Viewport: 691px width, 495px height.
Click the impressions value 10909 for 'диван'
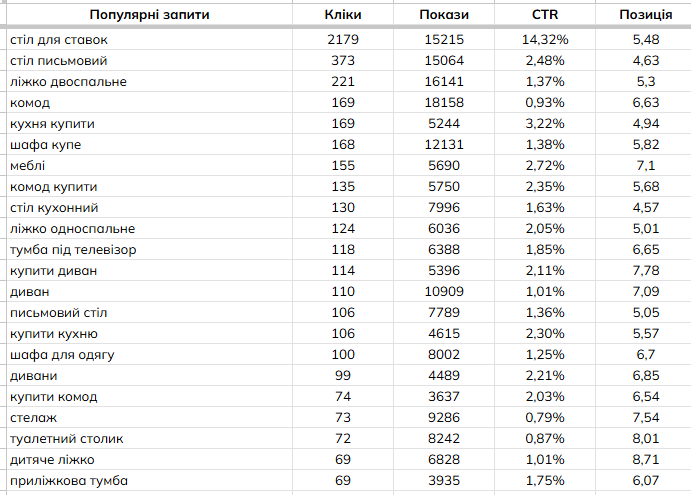[x=445, y=291]
